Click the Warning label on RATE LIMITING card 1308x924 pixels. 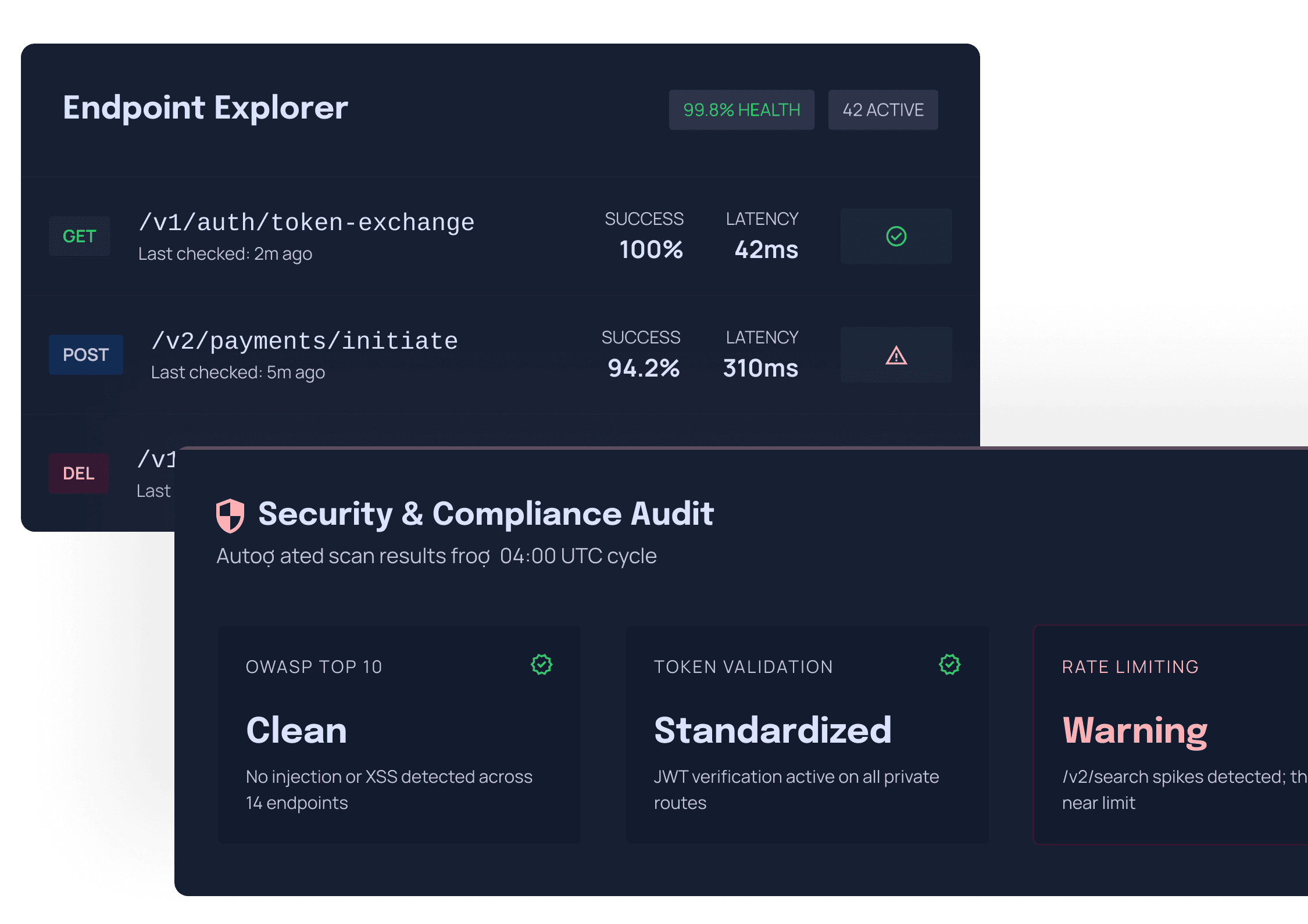pos(1135,730)
